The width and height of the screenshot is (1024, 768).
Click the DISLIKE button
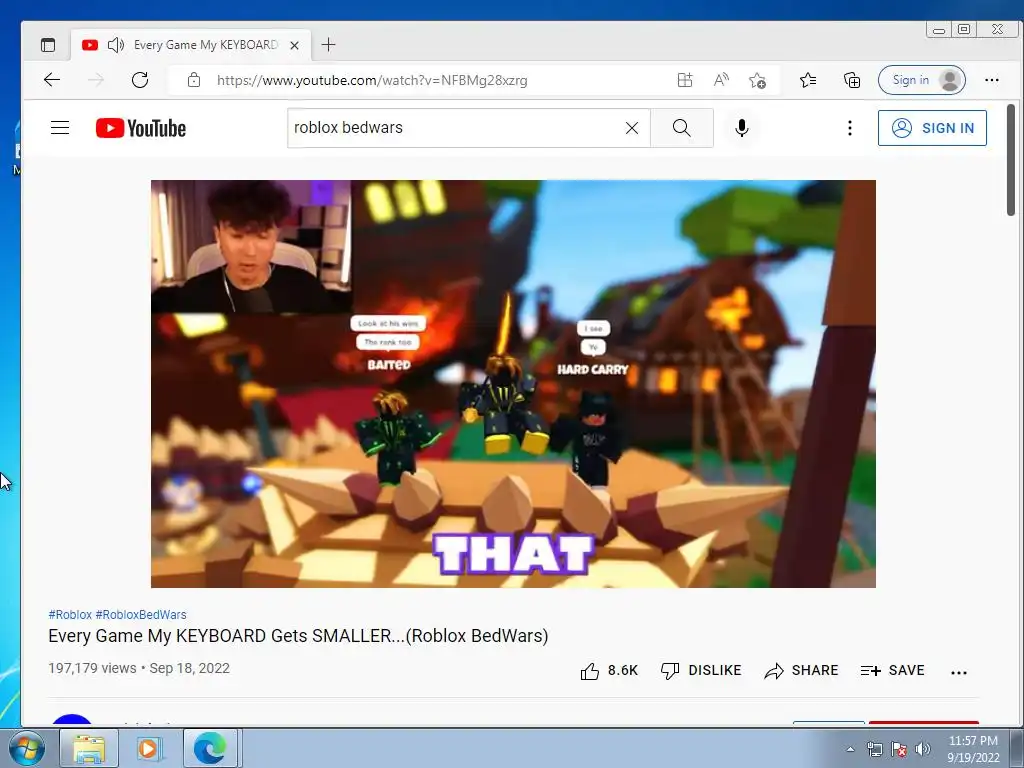701,671
